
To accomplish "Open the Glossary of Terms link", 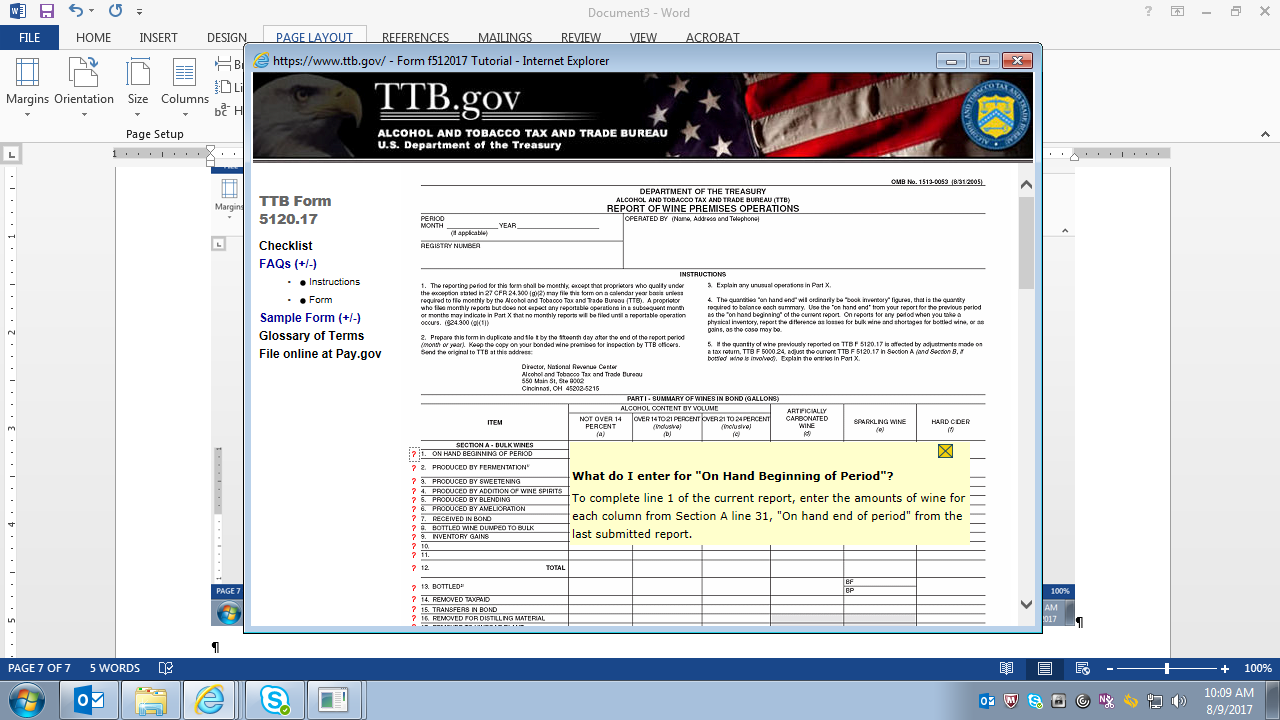I will pos(311,336).
